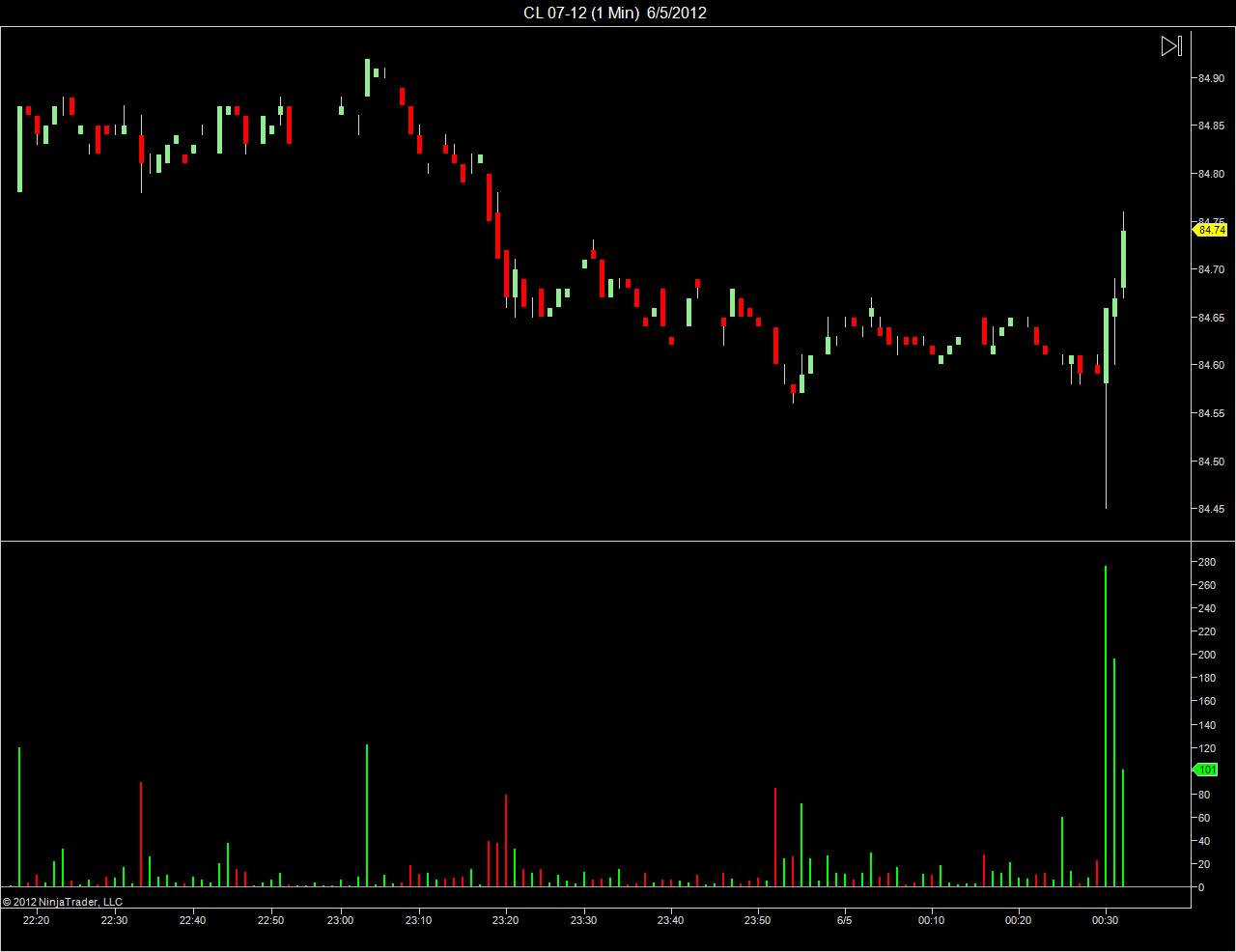Click the 120 volume axis label
This screenshot has height=952, width=1236.
pyautogui.click(x=1206, y=748)
